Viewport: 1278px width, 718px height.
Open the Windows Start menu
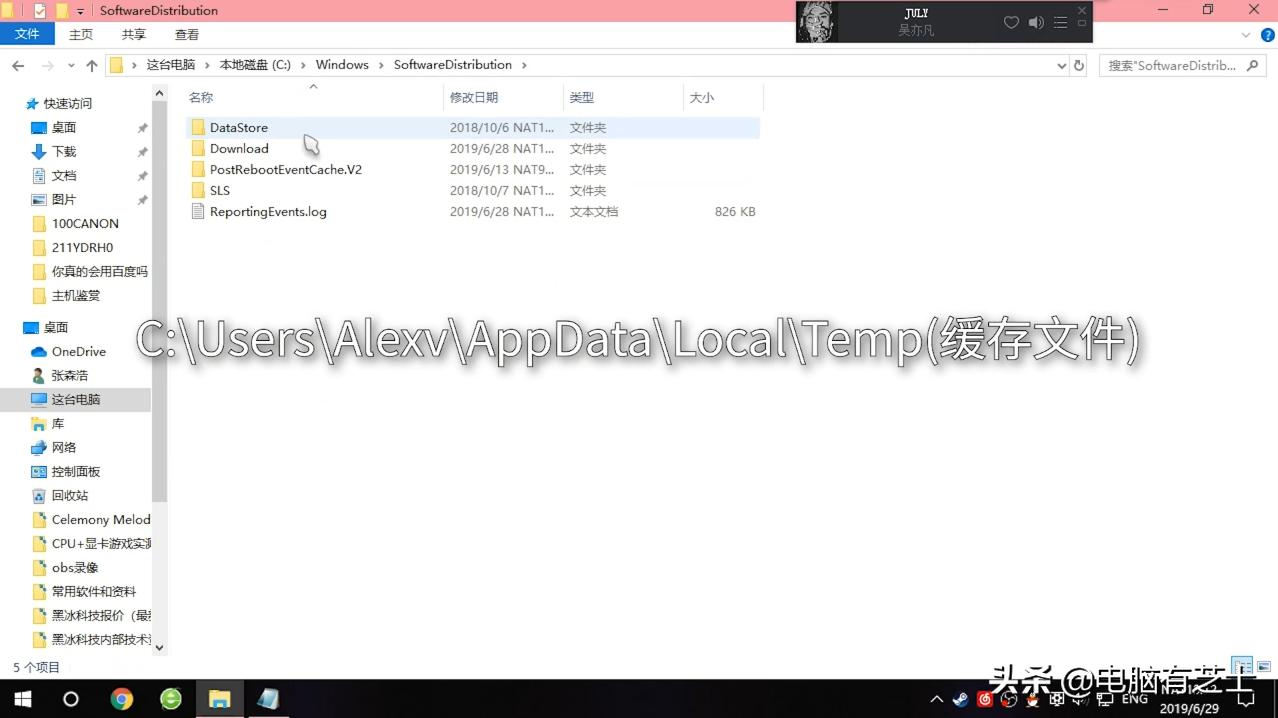point(22,699)
